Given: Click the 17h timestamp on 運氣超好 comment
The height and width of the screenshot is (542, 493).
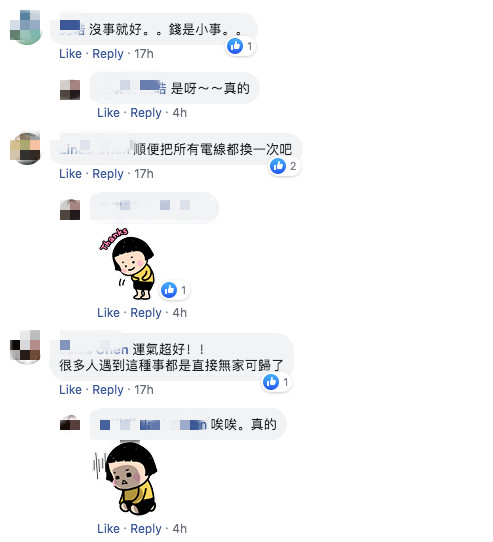Looking at the screenshot, I should (x=144, y=390).
